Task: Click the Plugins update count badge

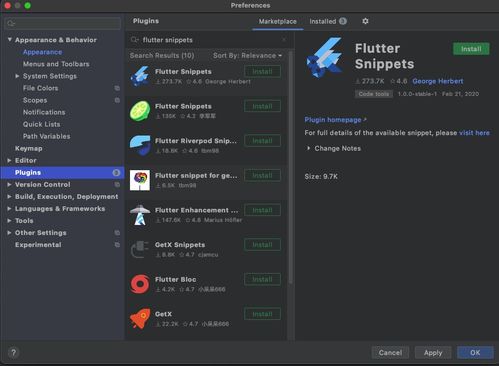Action: 116,172
